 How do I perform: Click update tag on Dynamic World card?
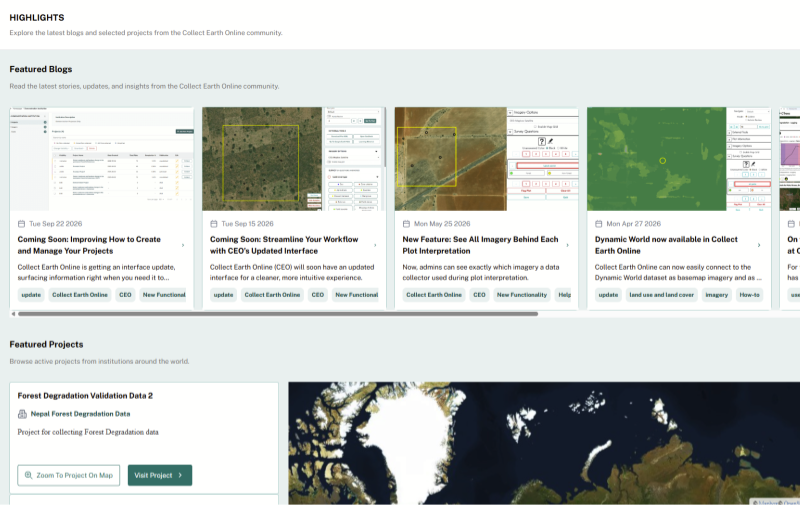coord(608,295)
